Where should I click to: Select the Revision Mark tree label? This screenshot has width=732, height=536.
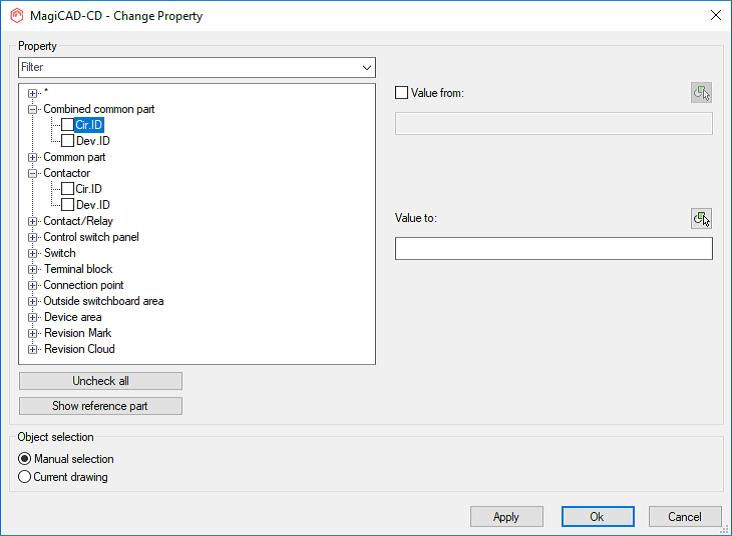pyautogui.click(x=77, y=333)
